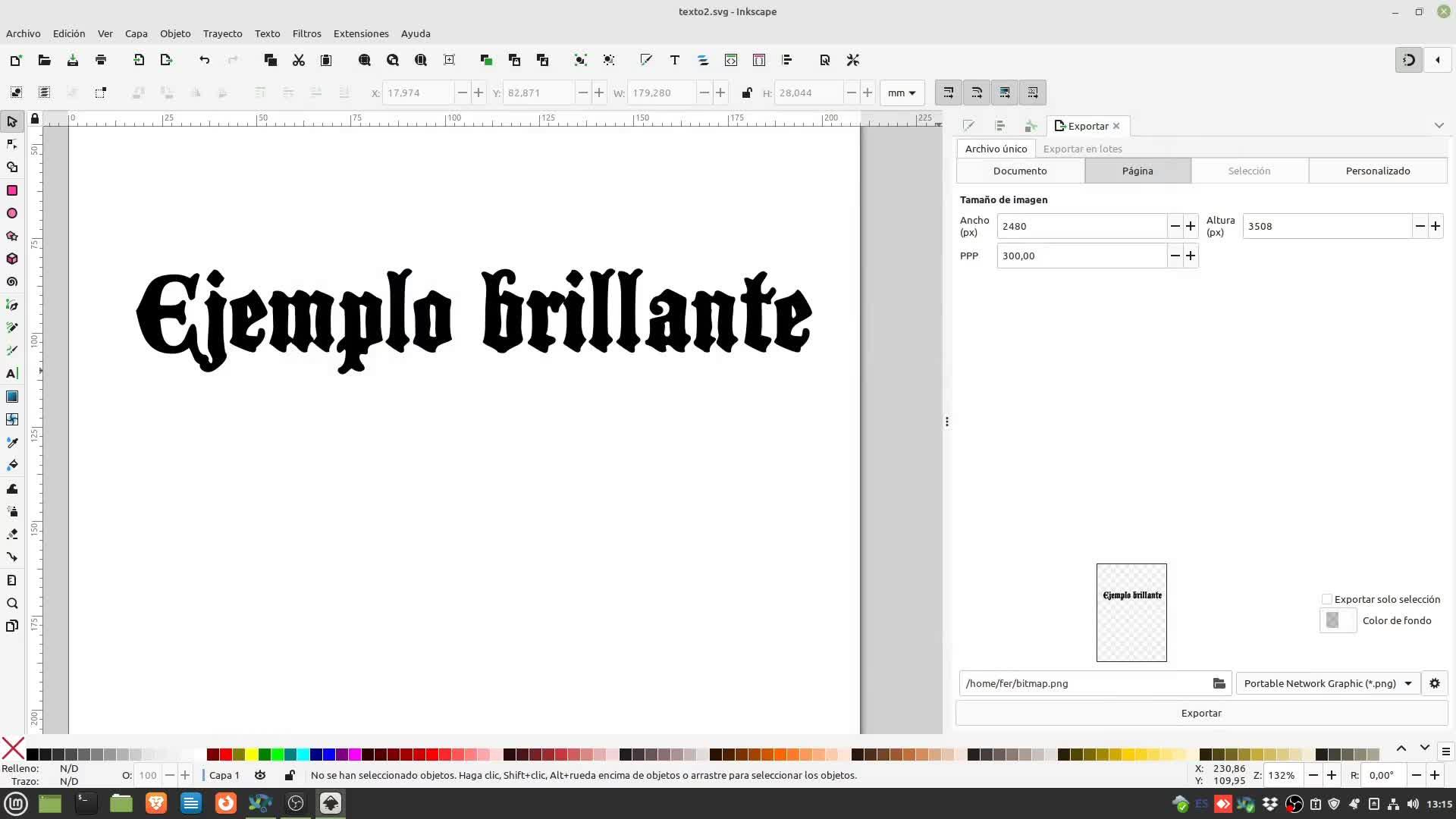Select the Ellipse tool

click(12, 213)
